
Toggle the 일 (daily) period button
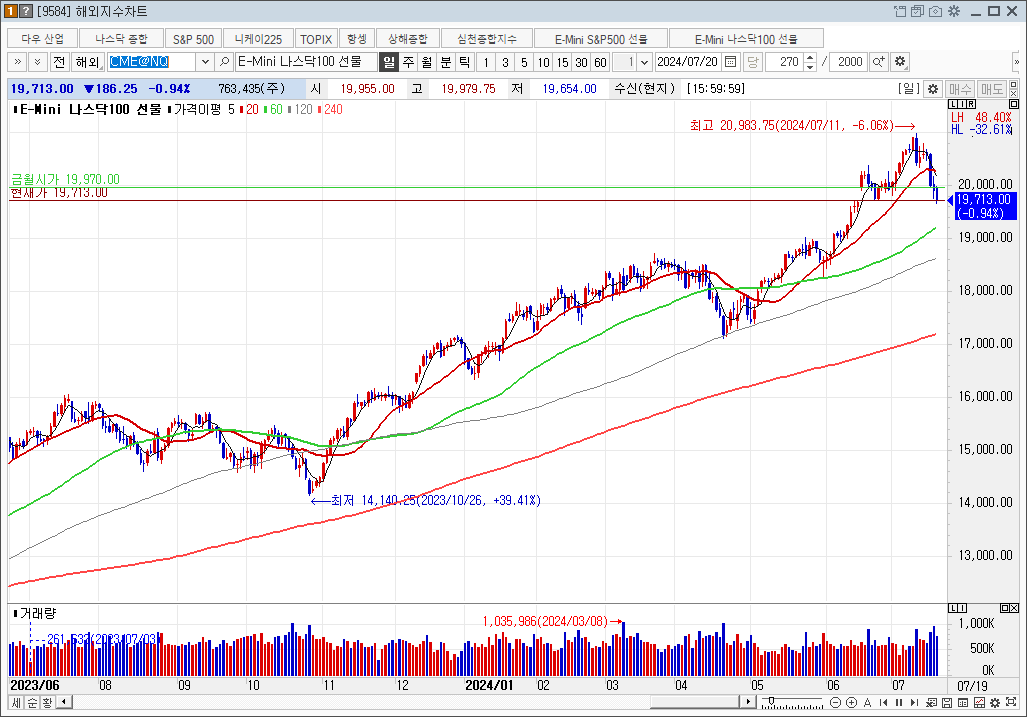(388, 62)
